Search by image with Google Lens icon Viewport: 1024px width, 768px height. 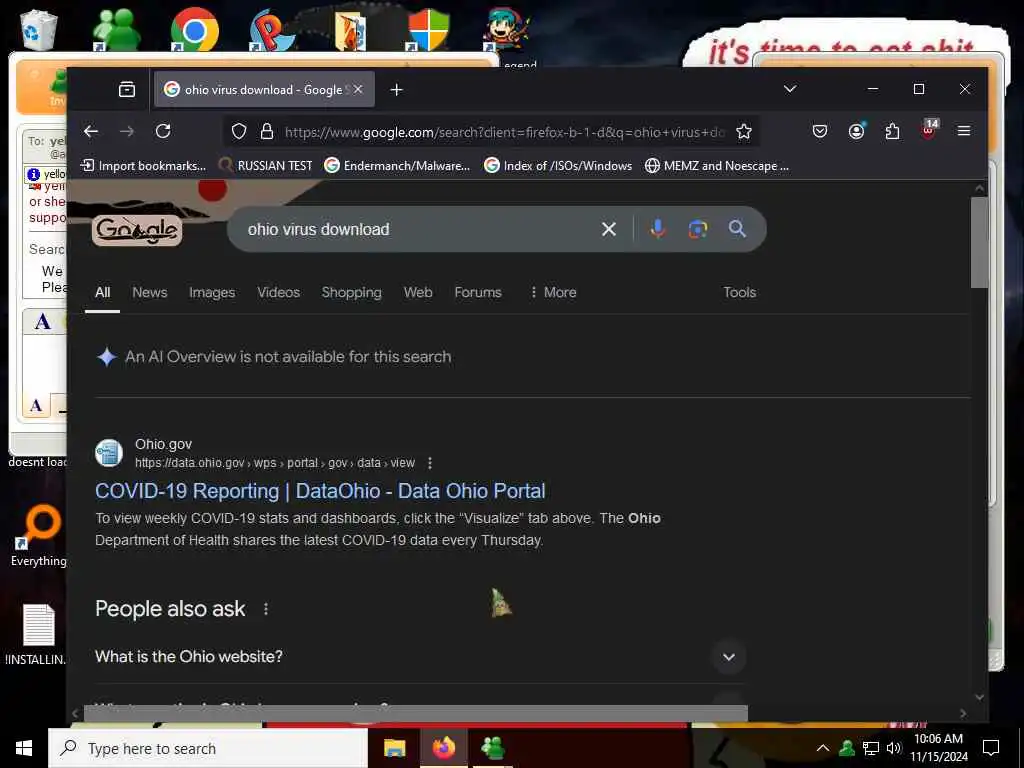pos(697,229)
